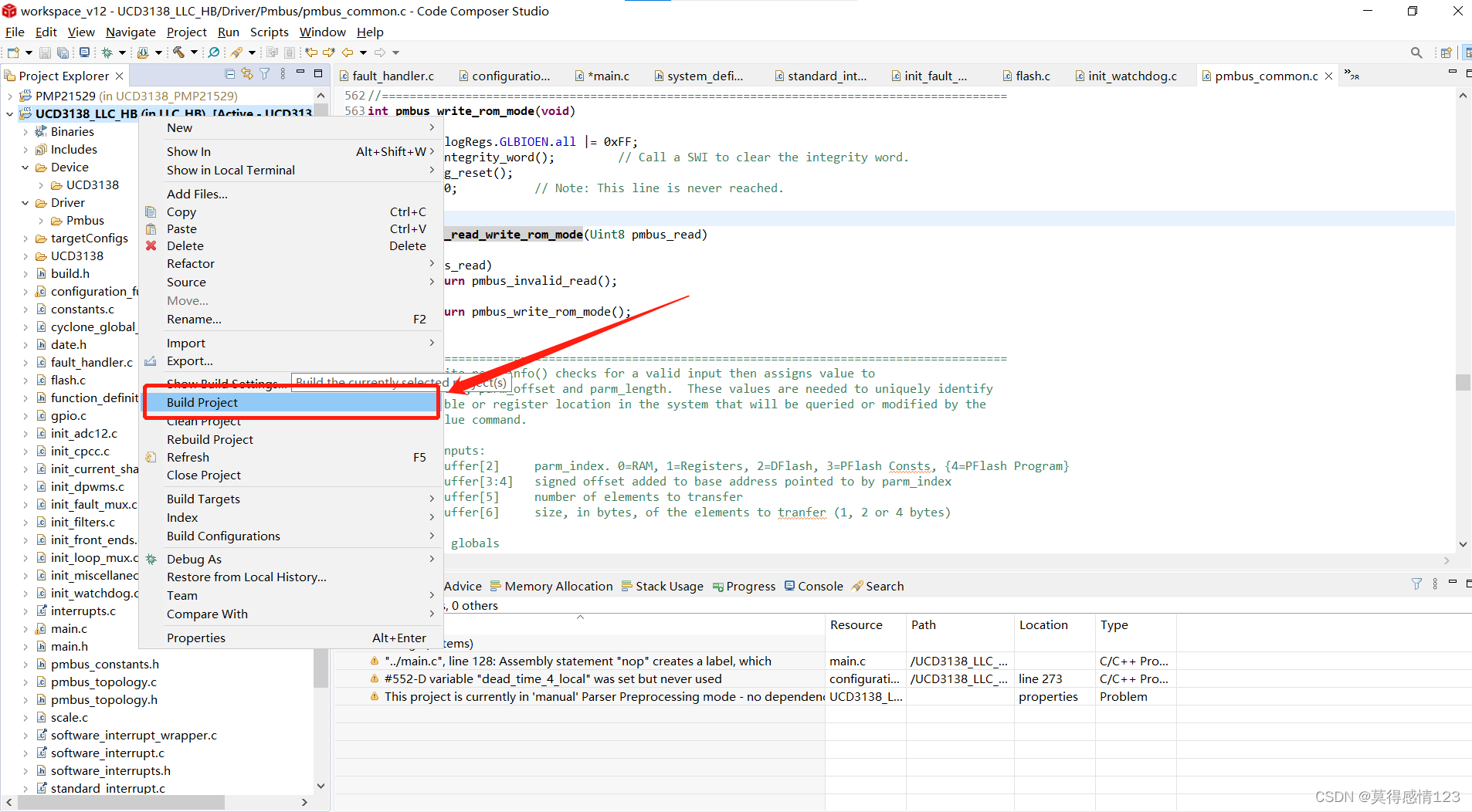
Task: Open dropdown next to the hammer build icon
Action: pos(194,52)
